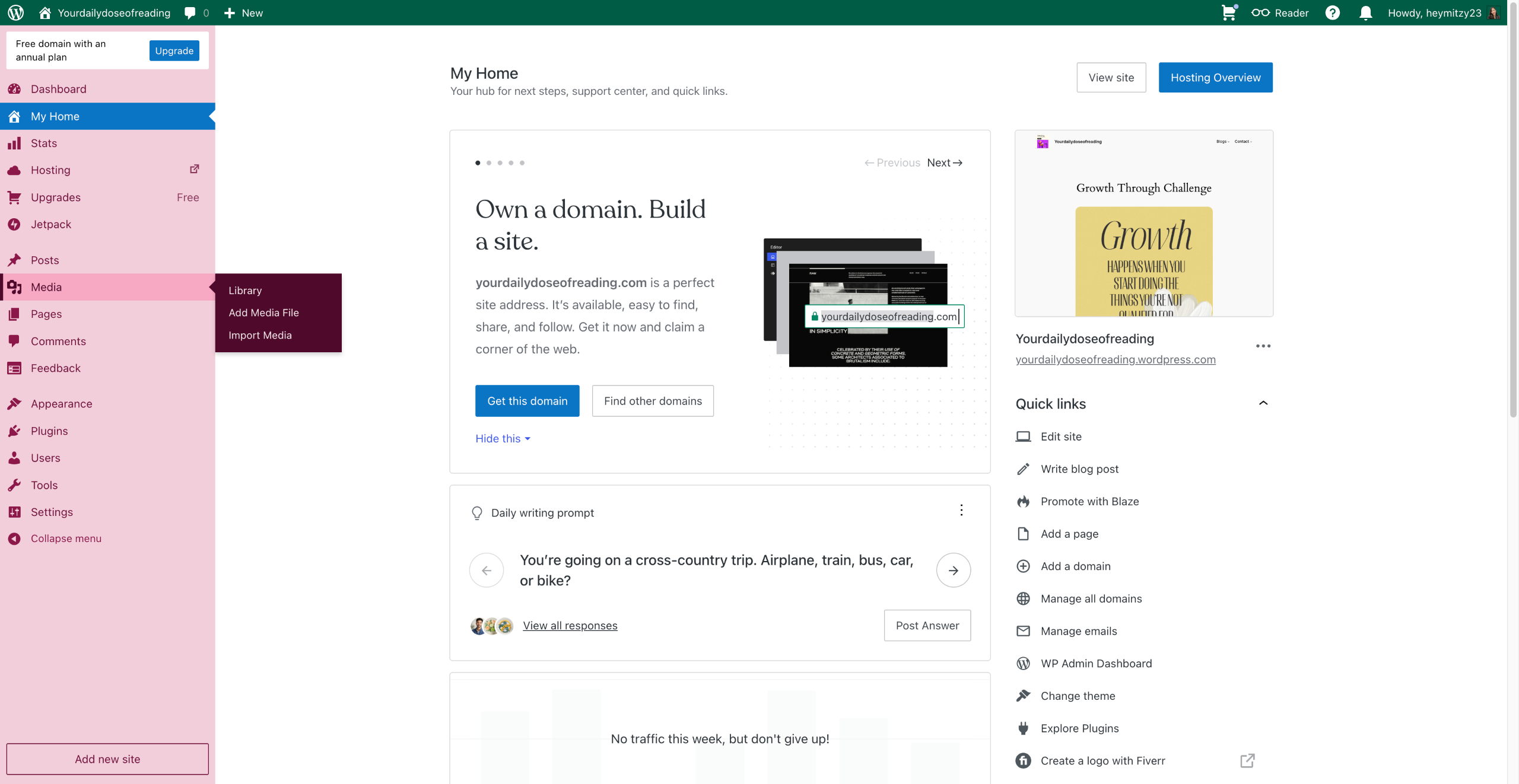Screen dimensions: 1519x784
Task: Open the comments bubble icon in top bar
Action: click(x=190, y=12)
